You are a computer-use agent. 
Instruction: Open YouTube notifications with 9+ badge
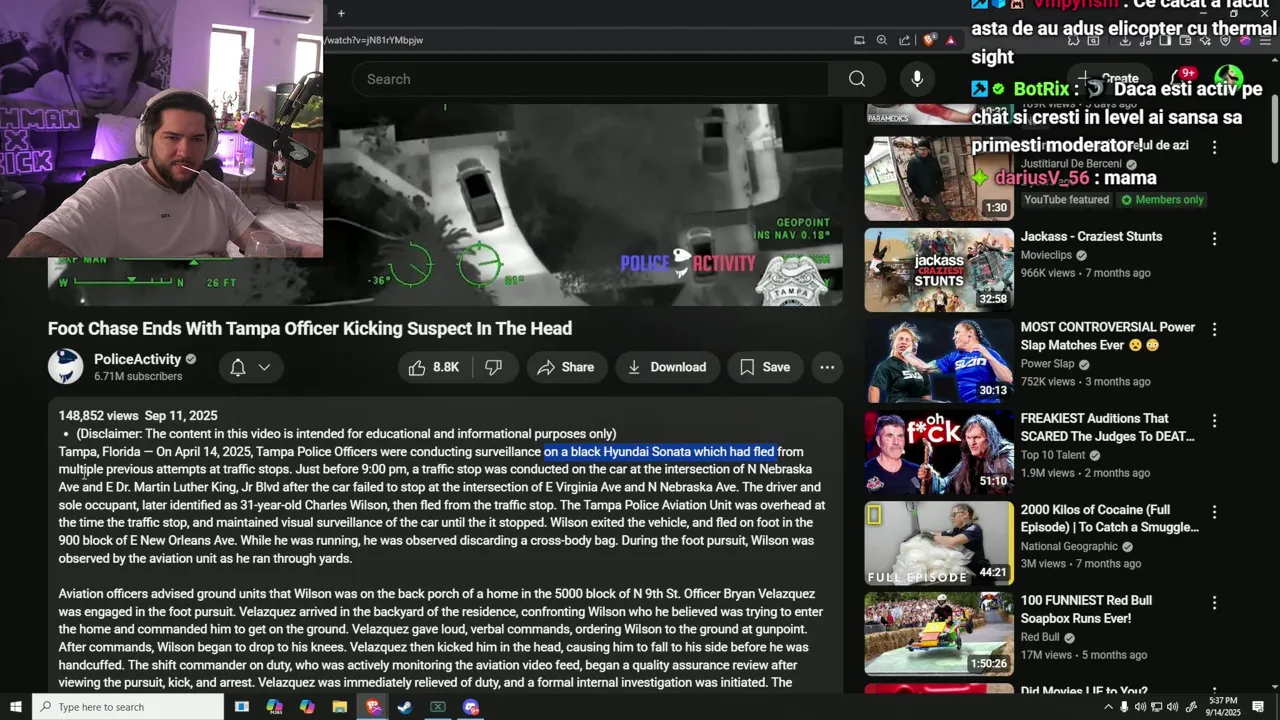pyautogui.click(x=1181, y=78)
